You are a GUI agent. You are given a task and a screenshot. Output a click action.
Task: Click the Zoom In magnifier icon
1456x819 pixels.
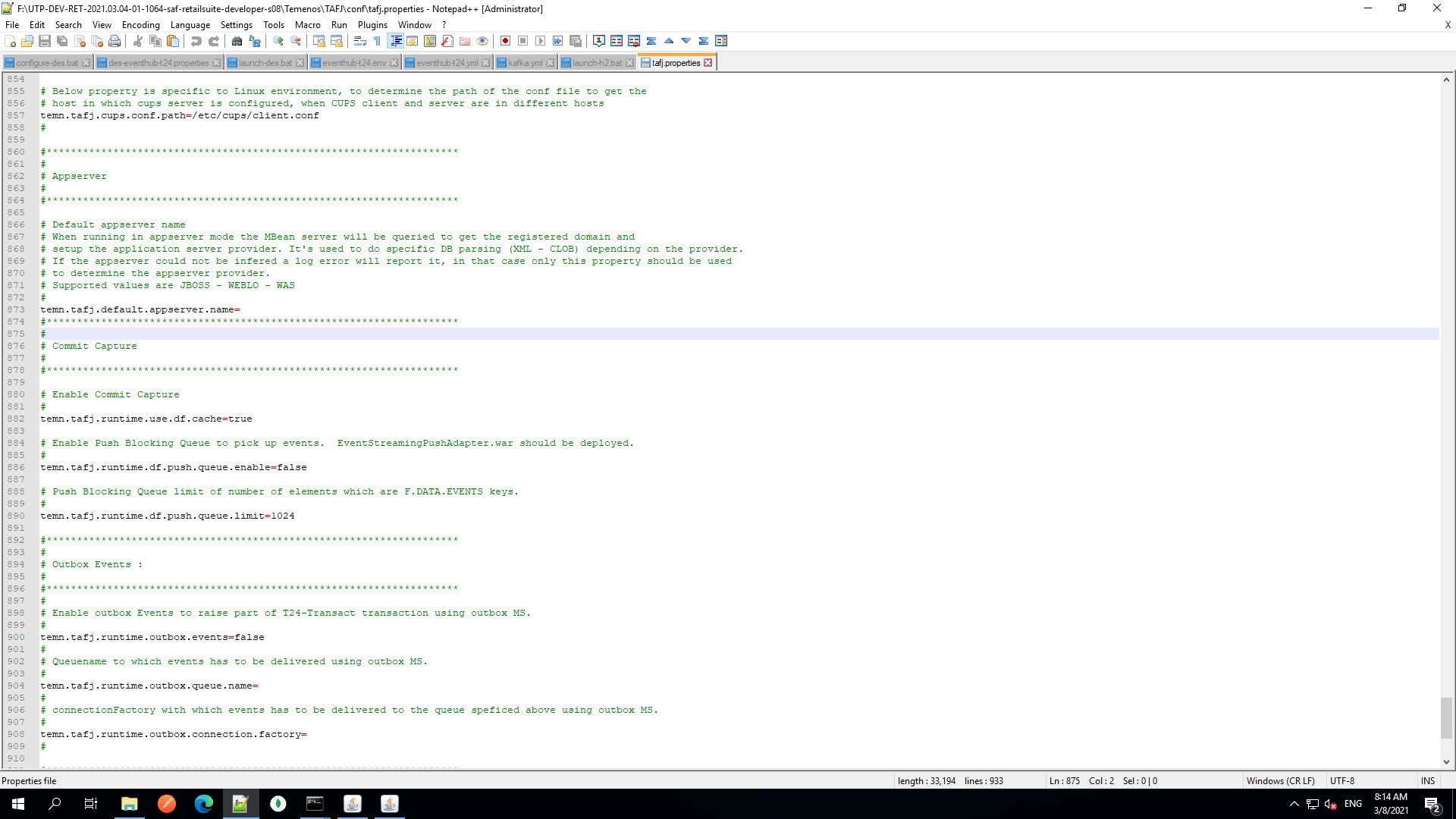pos(278,41)
